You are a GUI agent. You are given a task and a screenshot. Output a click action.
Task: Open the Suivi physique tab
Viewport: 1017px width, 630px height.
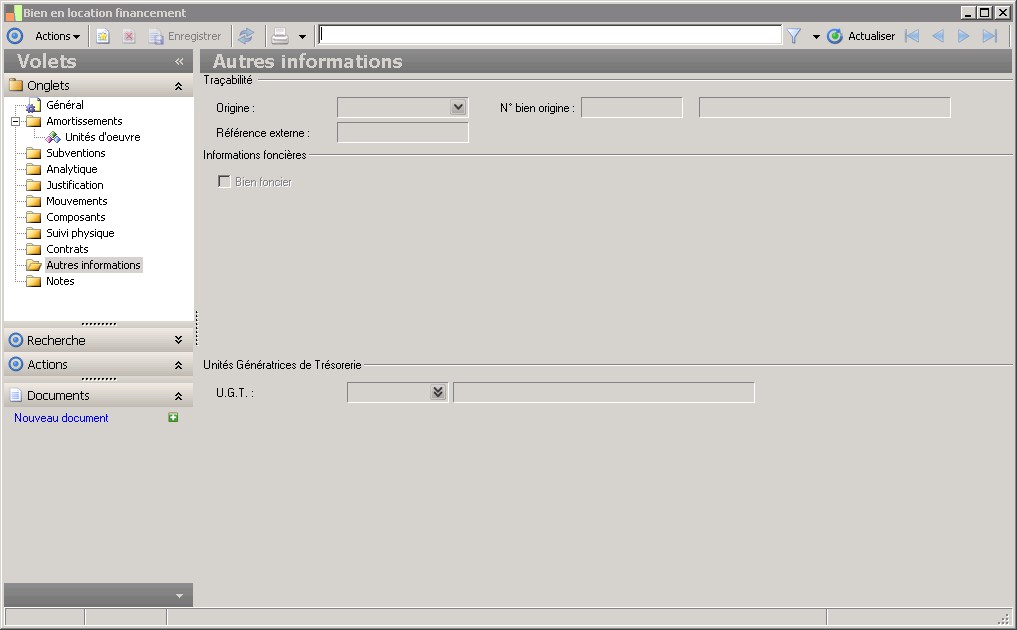pos(80,233)
